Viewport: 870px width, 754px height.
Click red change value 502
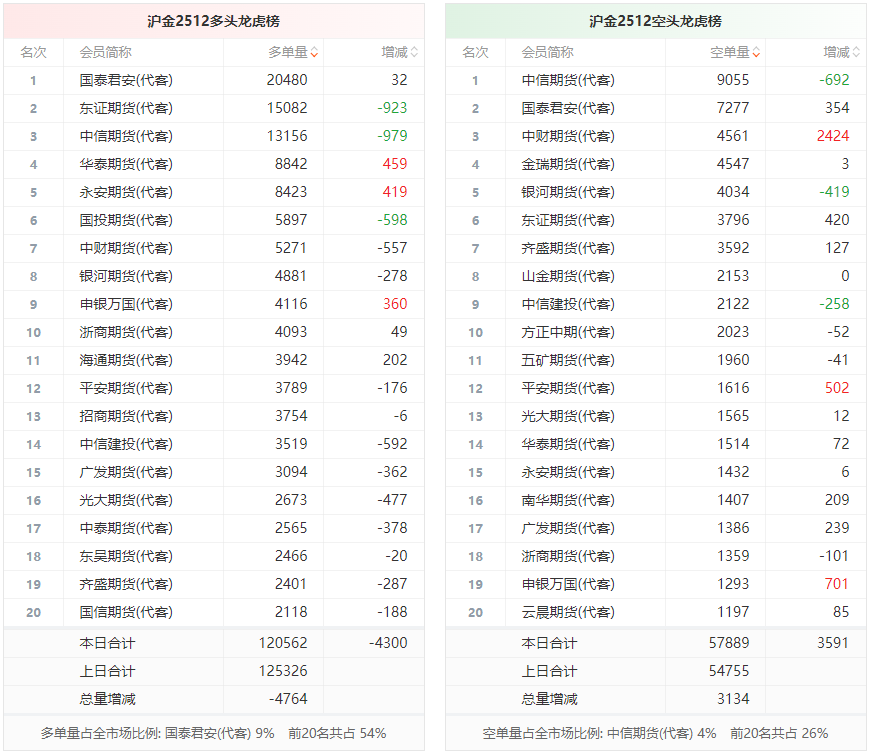(x=837, y=388)
